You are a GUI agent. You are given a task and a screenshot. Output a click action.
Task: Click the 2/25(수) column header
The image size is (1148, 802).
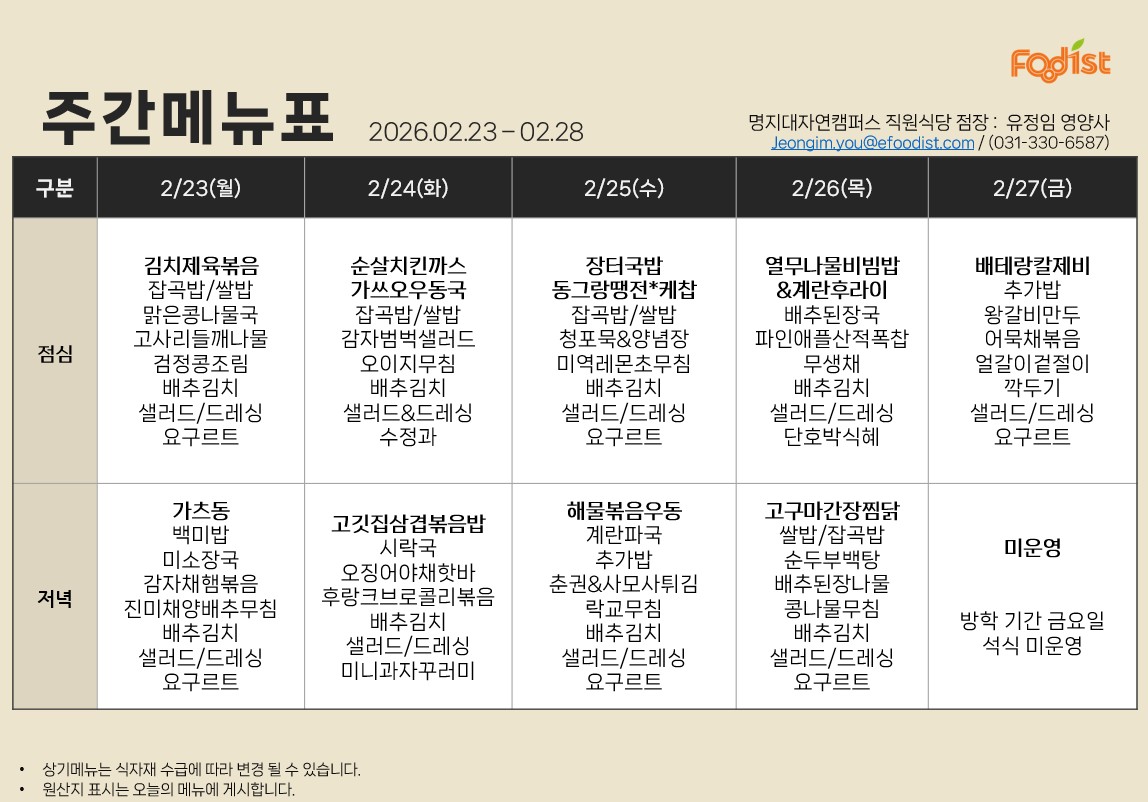(624, 187)
